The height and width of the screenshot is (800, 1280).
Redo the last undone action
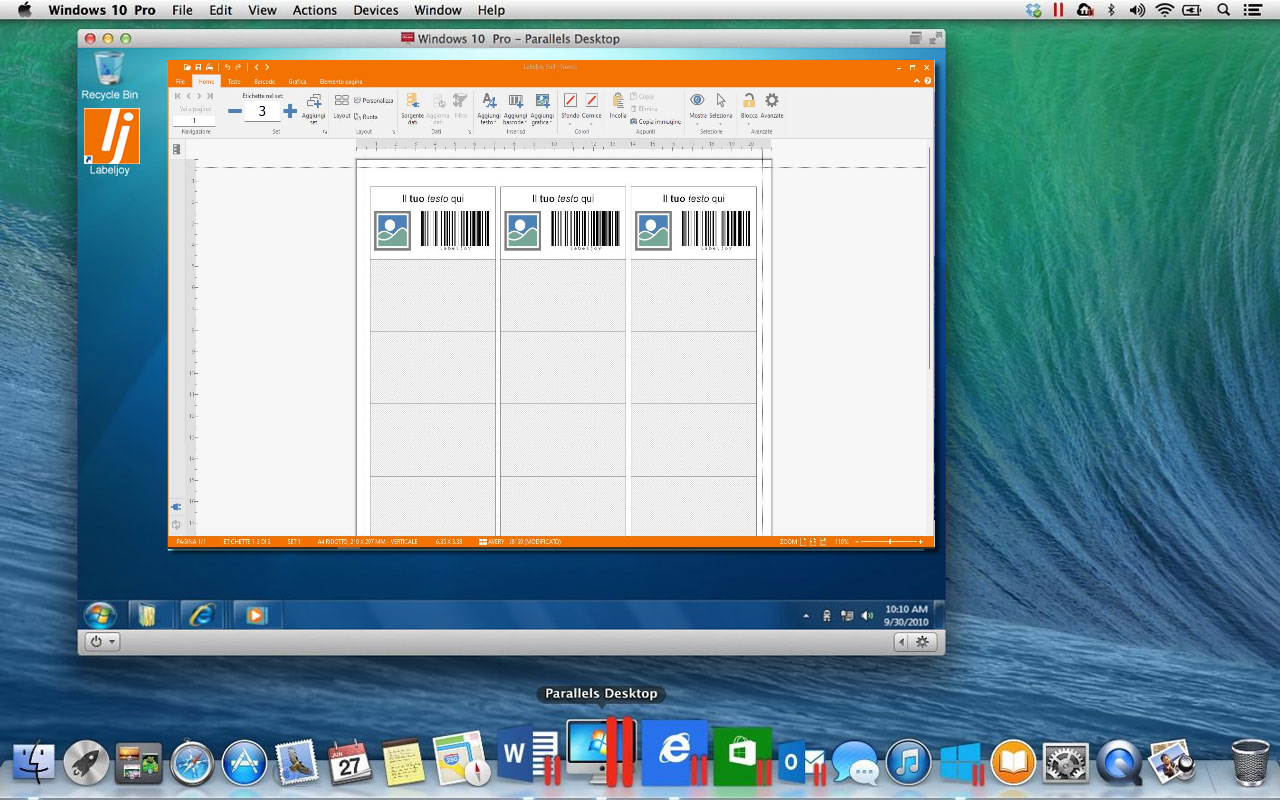pyautogui.click(x=238, y=67)
